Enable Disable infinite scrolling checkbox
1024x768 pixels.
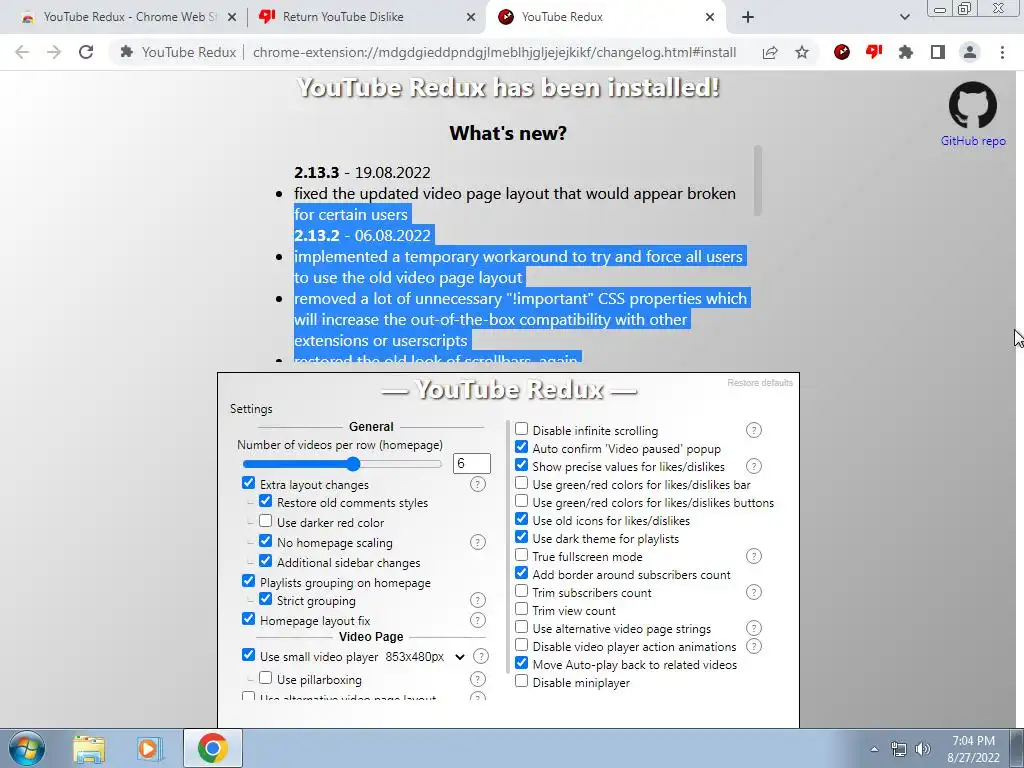pyautogui.click(x=521, y=429)
